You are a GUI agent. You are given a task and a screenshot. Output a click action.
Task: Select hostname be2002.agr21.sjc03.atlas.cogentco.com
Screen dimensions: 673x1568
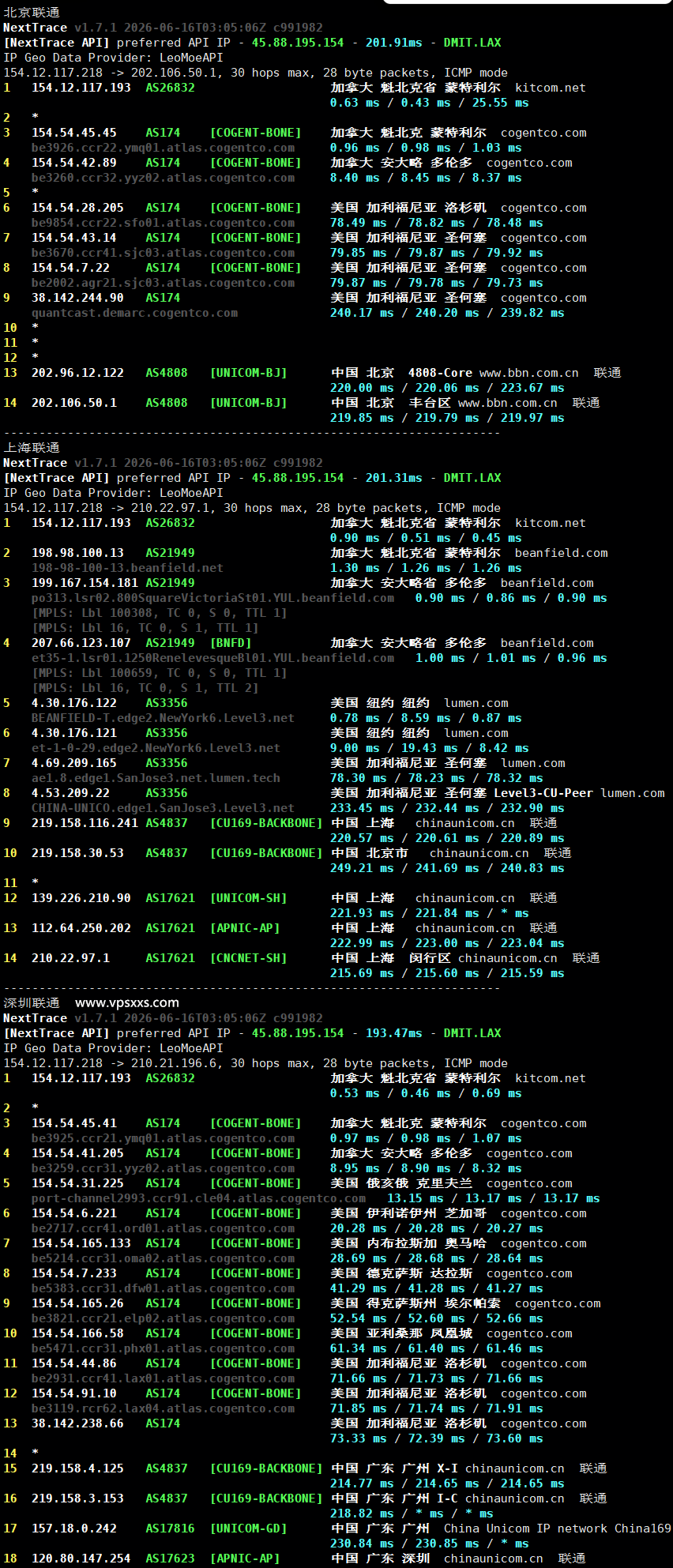(164, 283)
